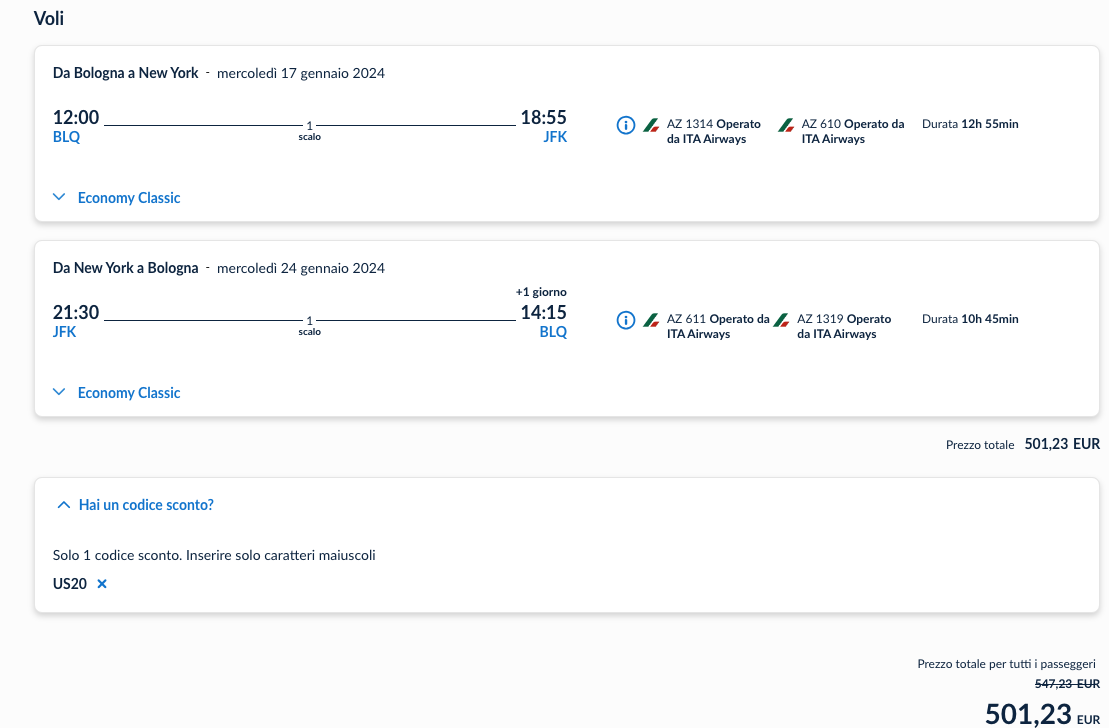Click ITA Airways logo next to AZ 610
This screenshot has width=1109, height=728.
[786, 125]
